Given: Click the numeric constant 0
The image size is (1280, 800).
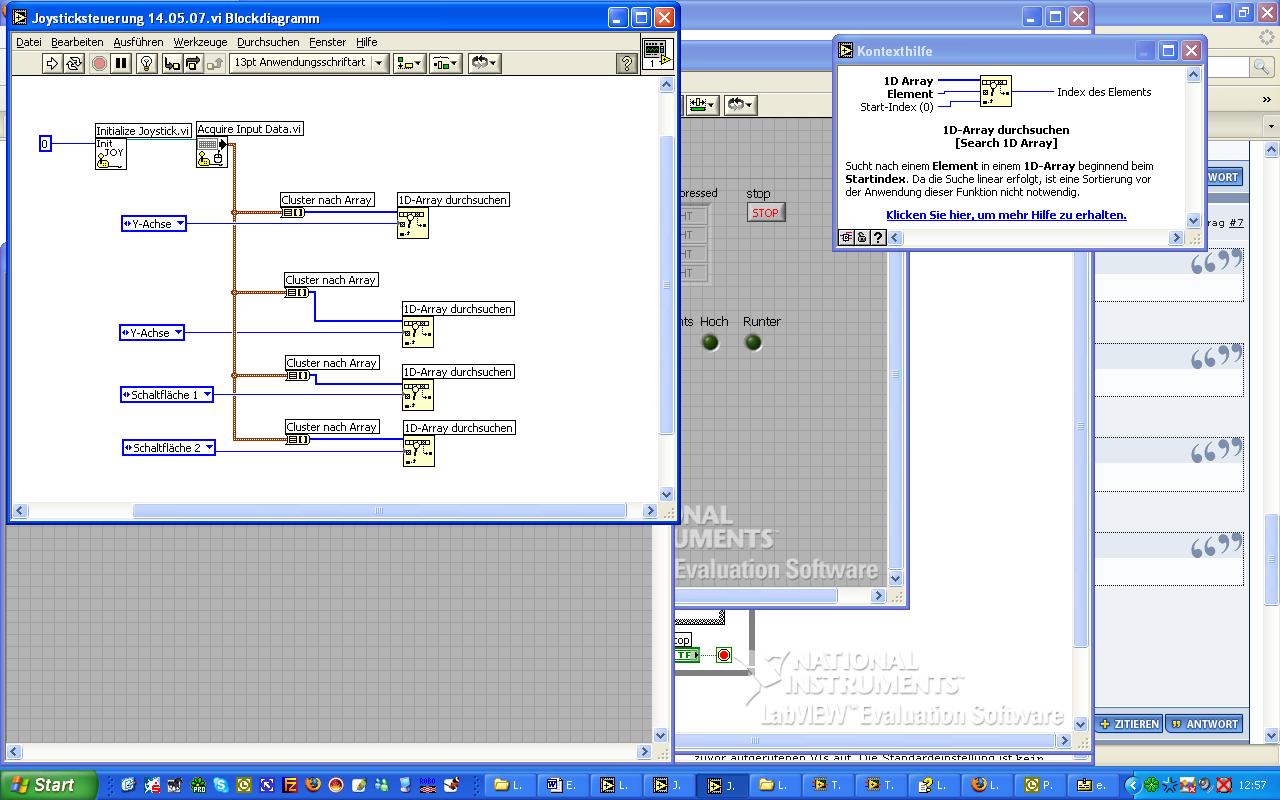Looking at the screenshot, I should click(45, 144).
